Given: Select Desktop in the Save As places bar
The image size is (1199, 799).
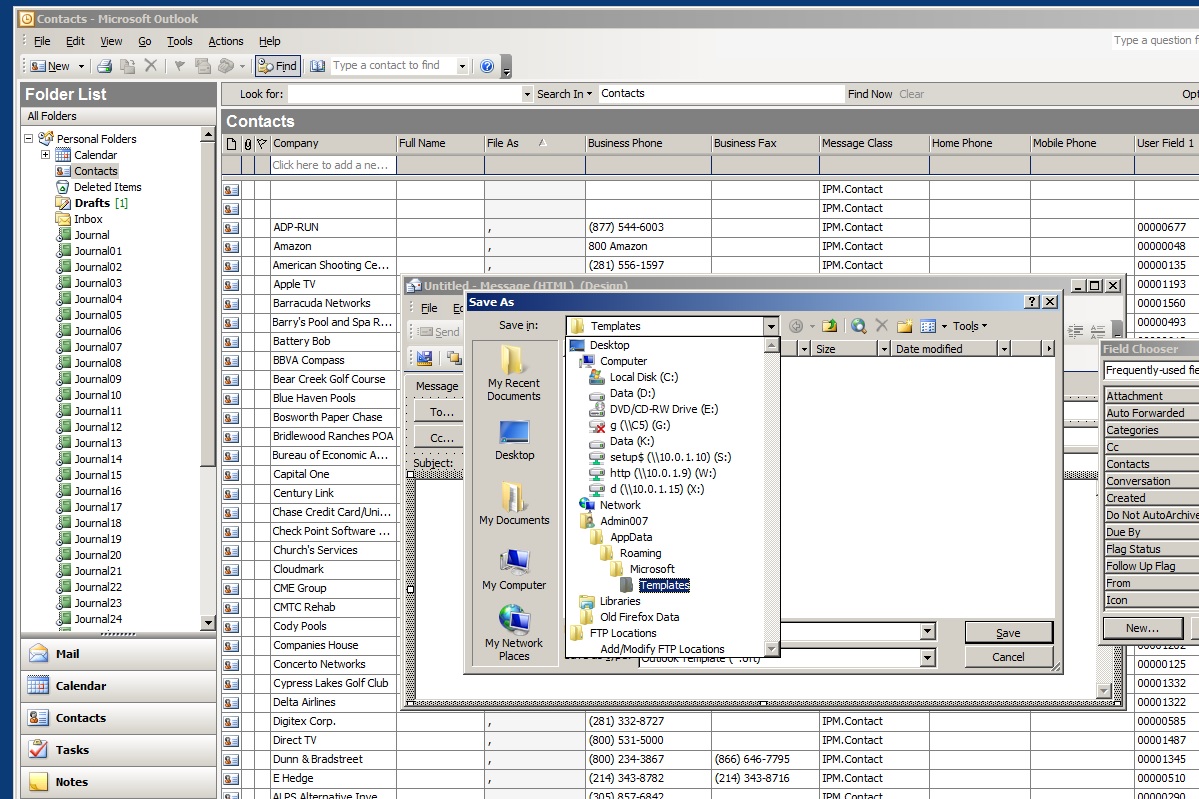Looking at the screenshot, I should (x=514, y=440).
